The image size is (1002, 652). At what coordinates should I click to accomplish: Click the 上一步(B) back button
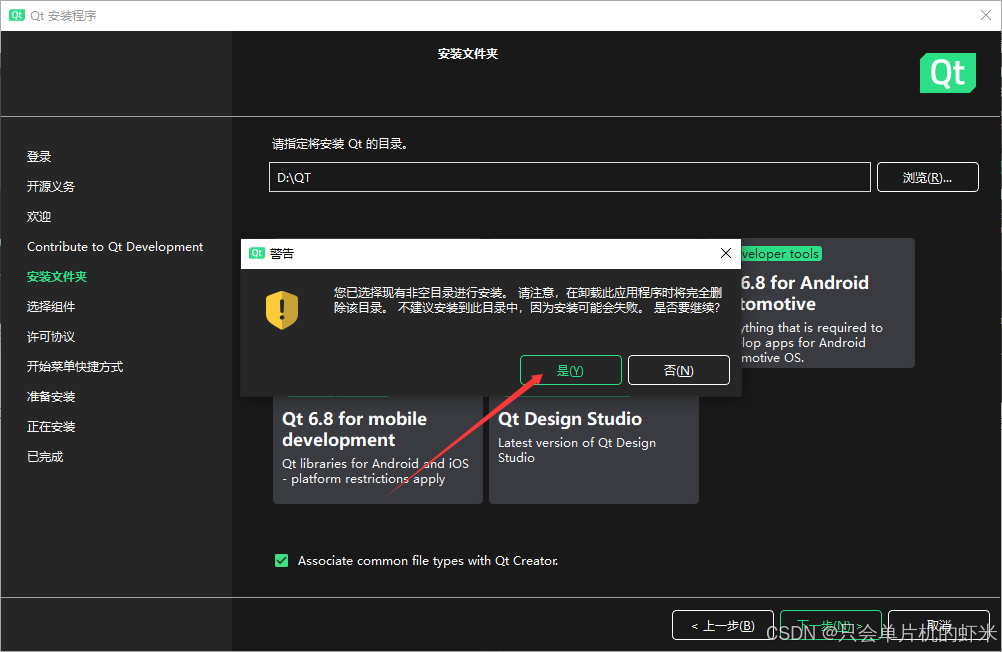tap(722, 624)
